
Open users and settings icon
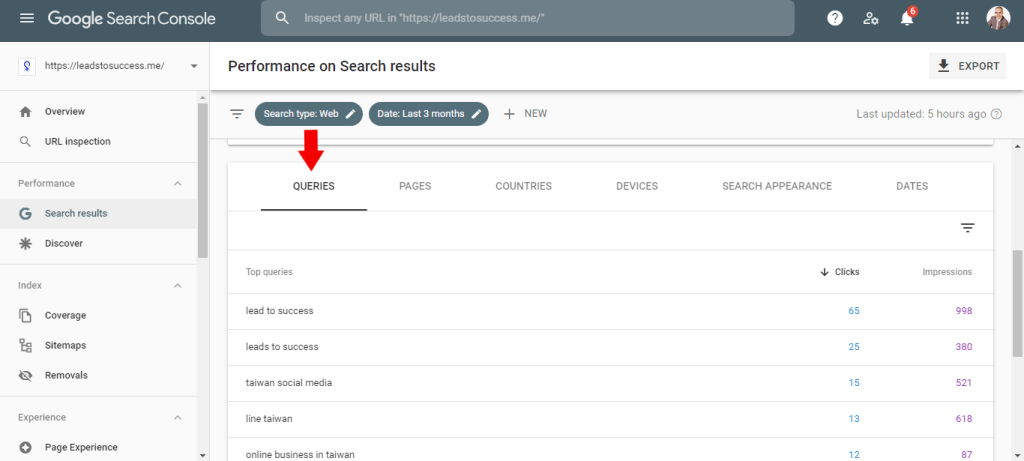(871, 18)
